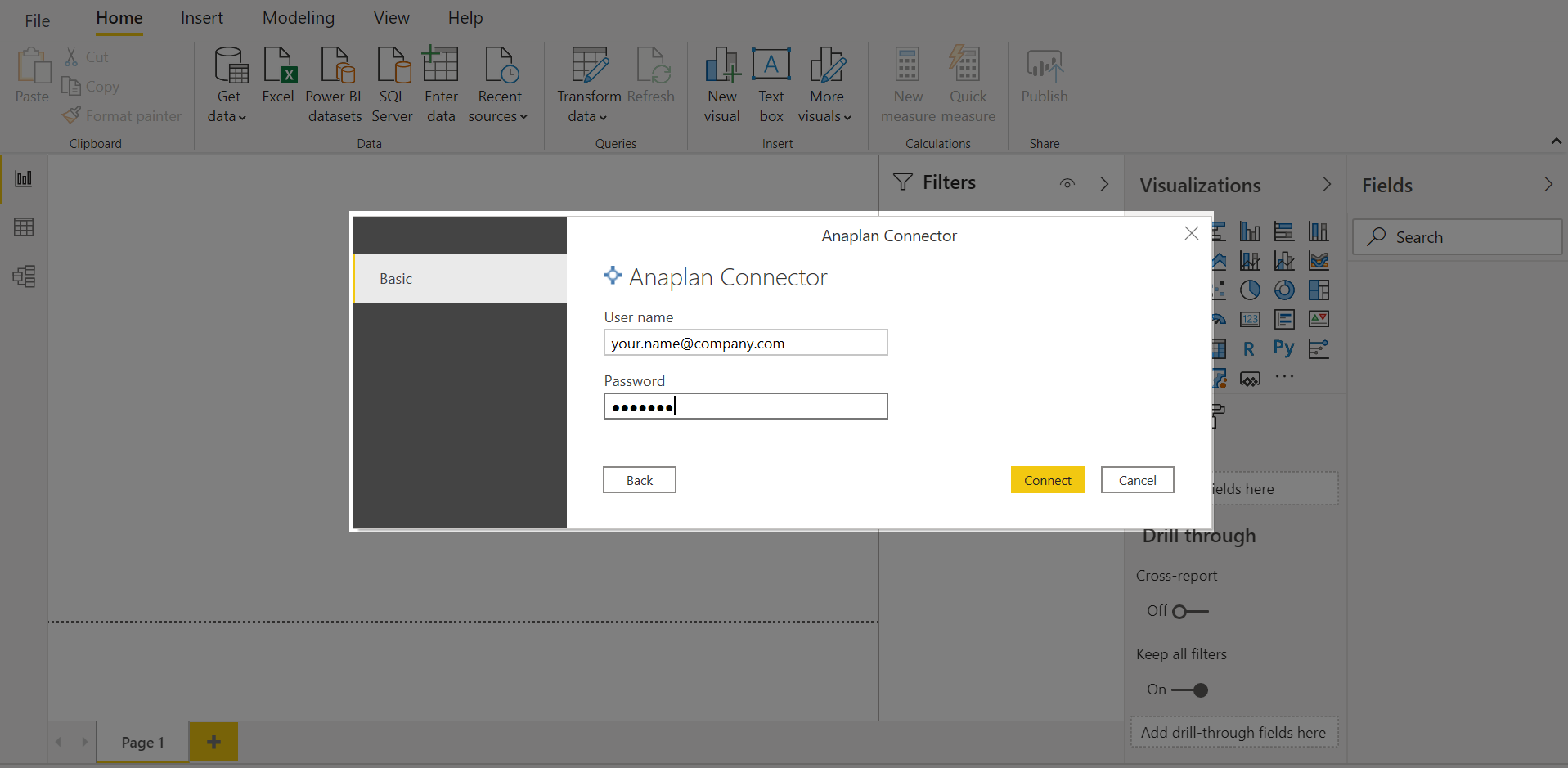The image size is (1568, 768).
Task: Select the Donut chart visualization
Action: point(1284,290)
